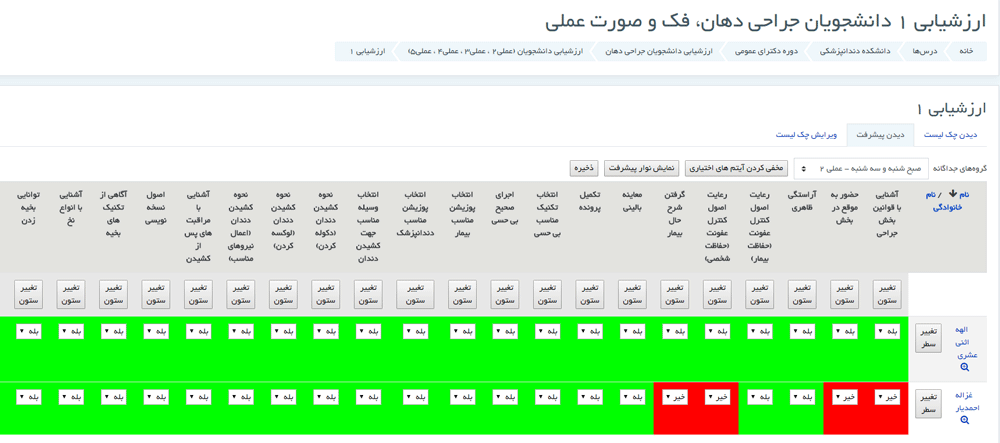Image resolution: width=1000 pixels, height=443 pixels.
Task: Click magnifier icon under غزاله احمدیار
Action: [965, 420]
